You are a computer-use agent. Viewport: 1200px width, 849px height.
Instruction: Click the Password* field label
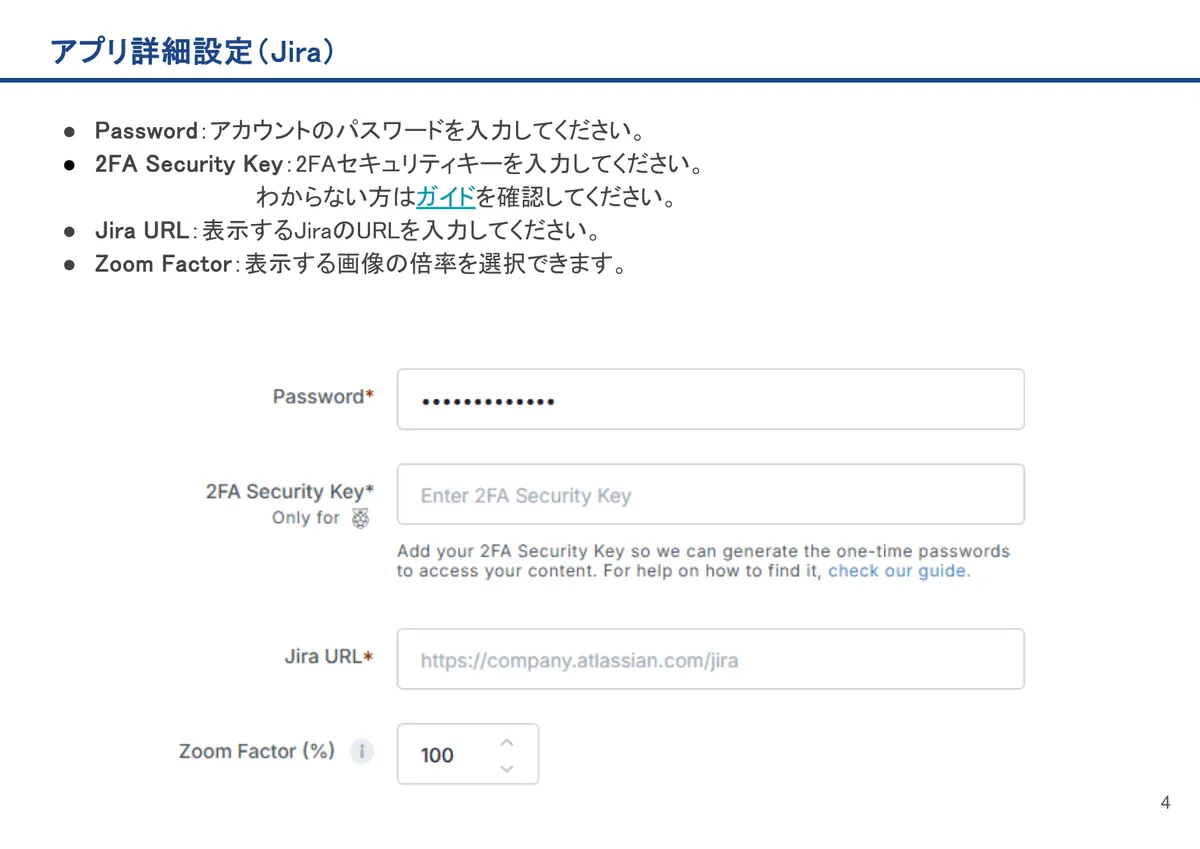pyautogui.click(x=324, y=397)
